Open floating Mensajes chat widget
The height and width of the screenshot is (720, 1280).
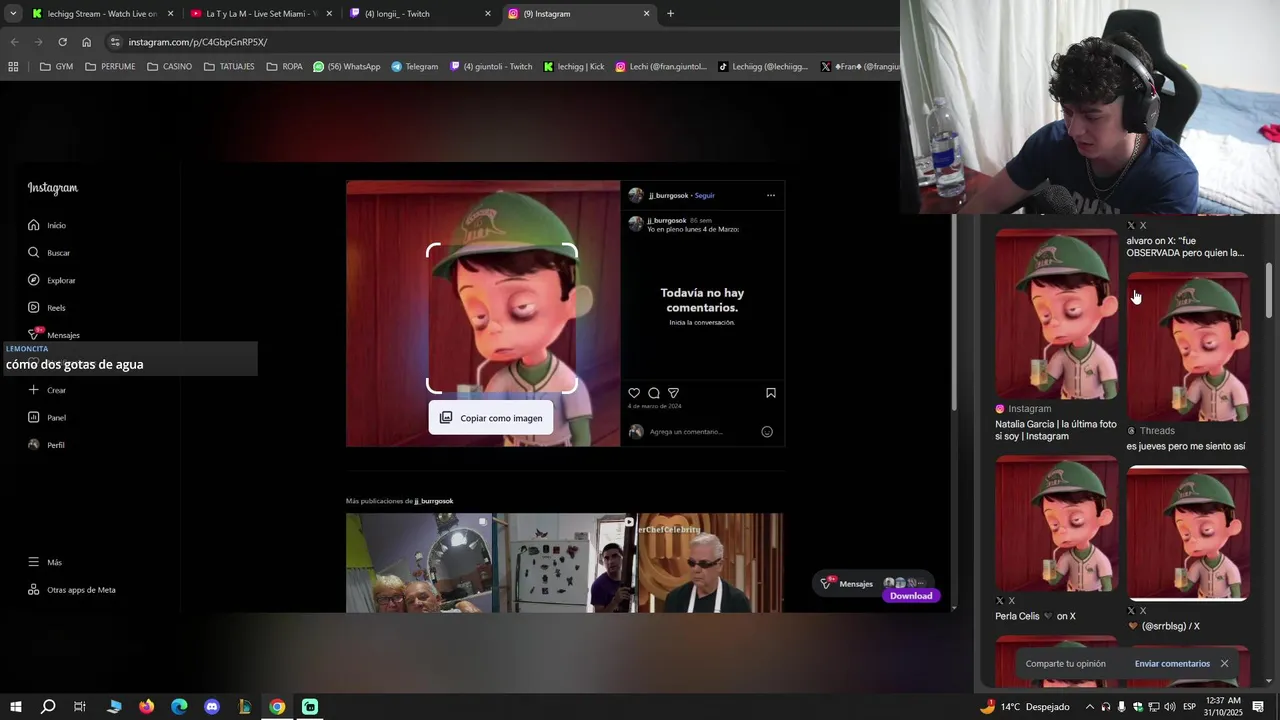[875, 583]
